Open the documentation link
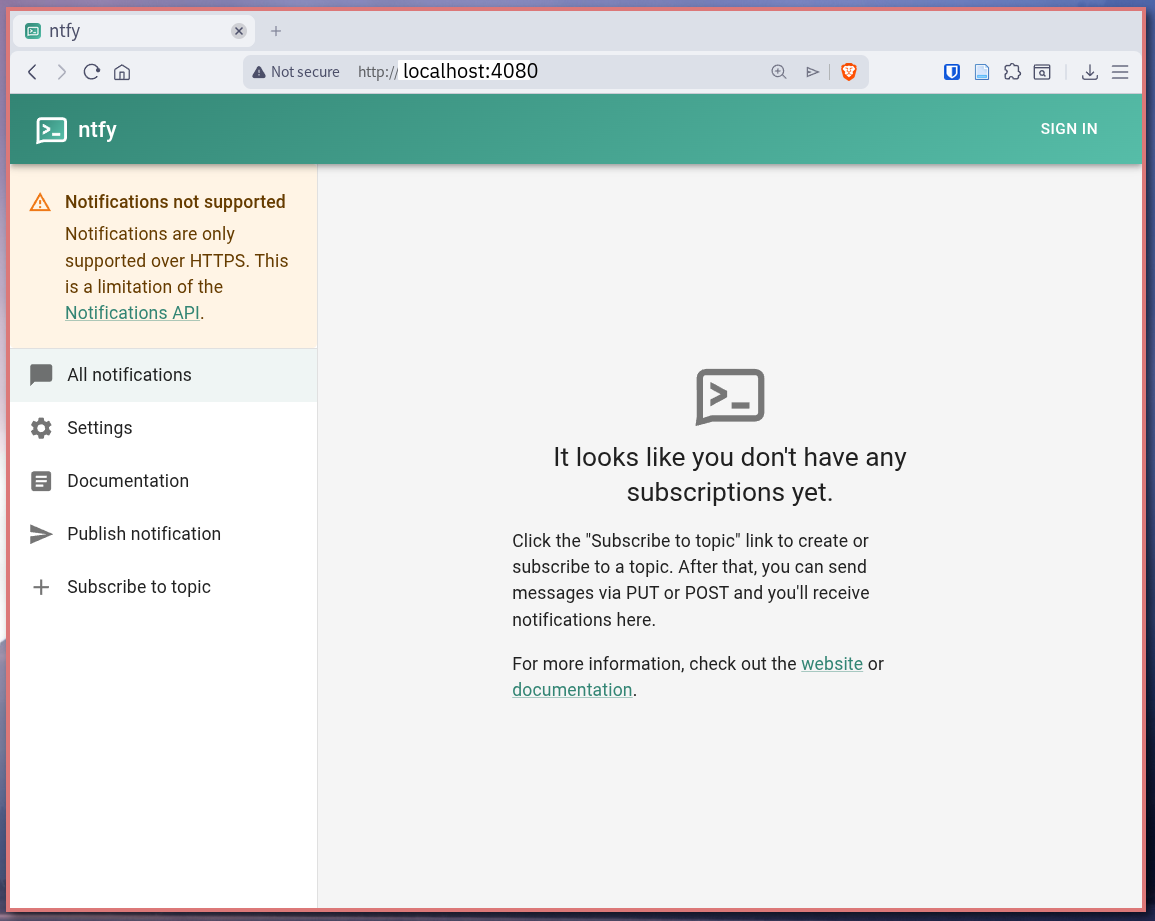The image size is (1155, 921). (x=572, y=689)
